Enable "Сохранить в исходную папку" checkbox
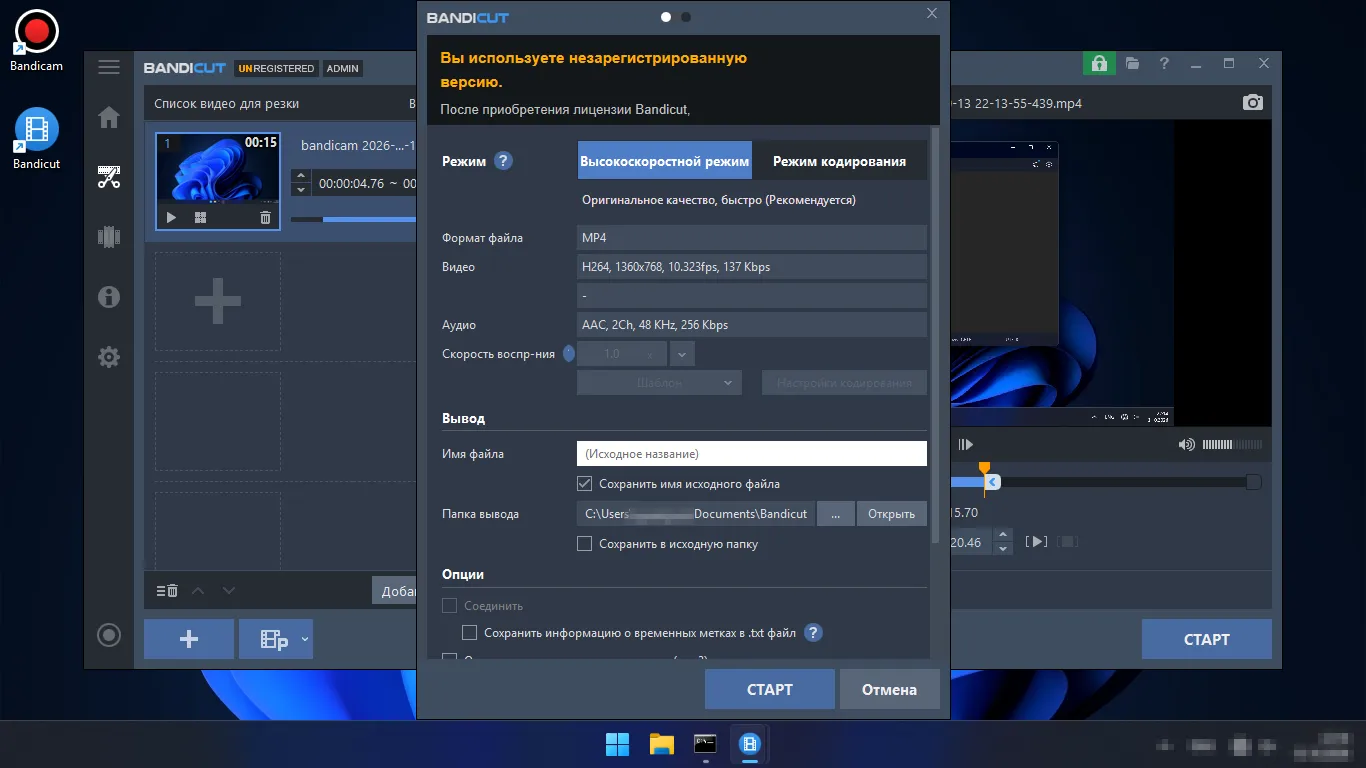The height and width of the screenshot is (768, 1366). pyautogui.click(x=585, y=544)
